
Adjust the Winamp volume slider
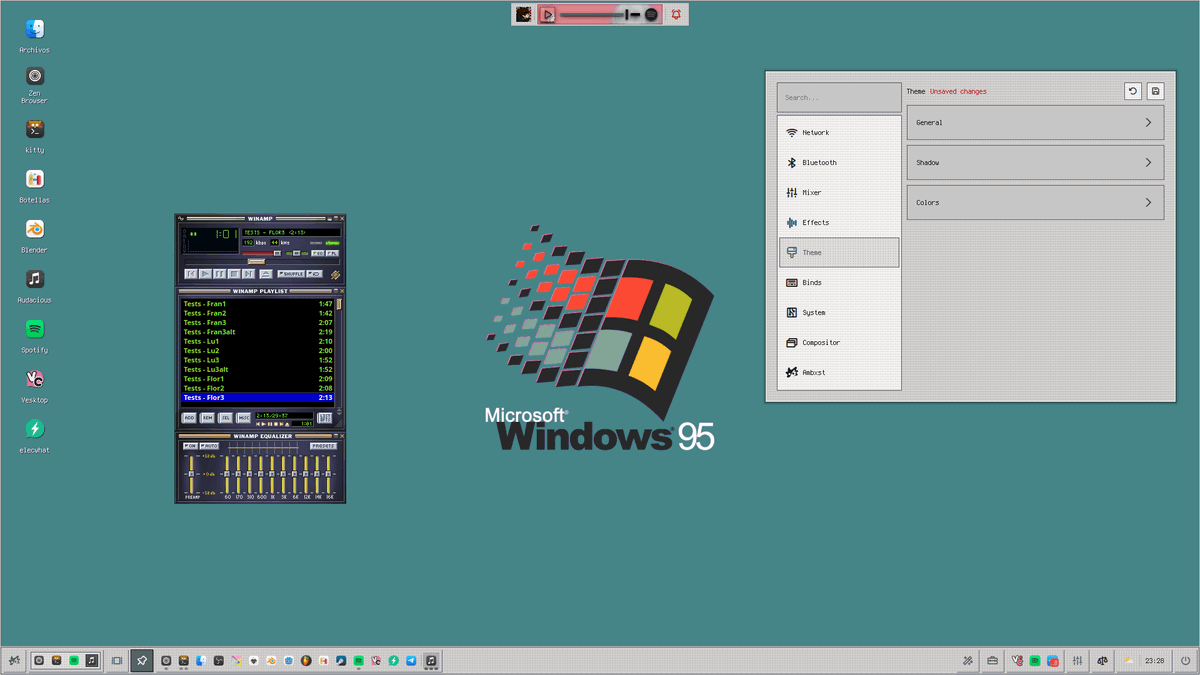point(261,253)
